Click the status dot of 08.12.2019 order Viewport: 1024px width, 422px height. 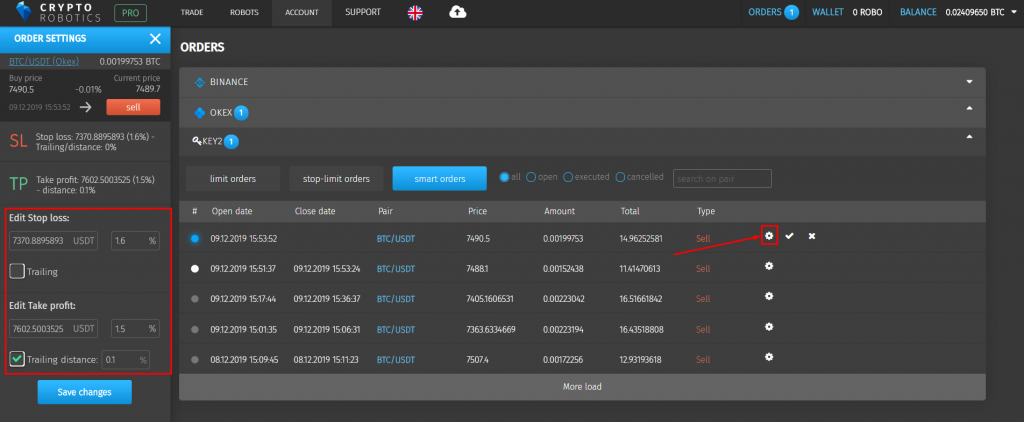(195, 359)
